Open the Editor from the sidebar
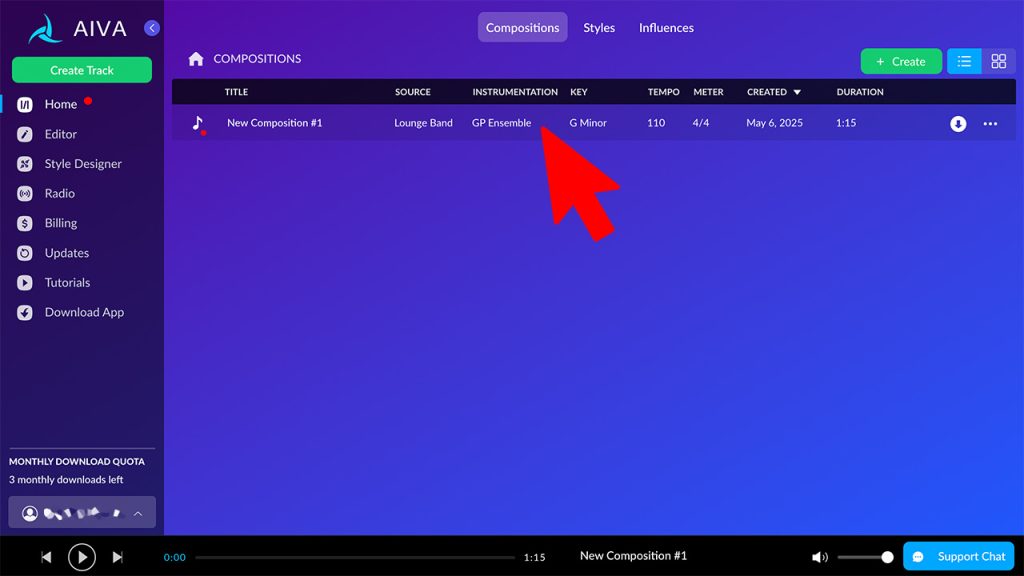 60,134
